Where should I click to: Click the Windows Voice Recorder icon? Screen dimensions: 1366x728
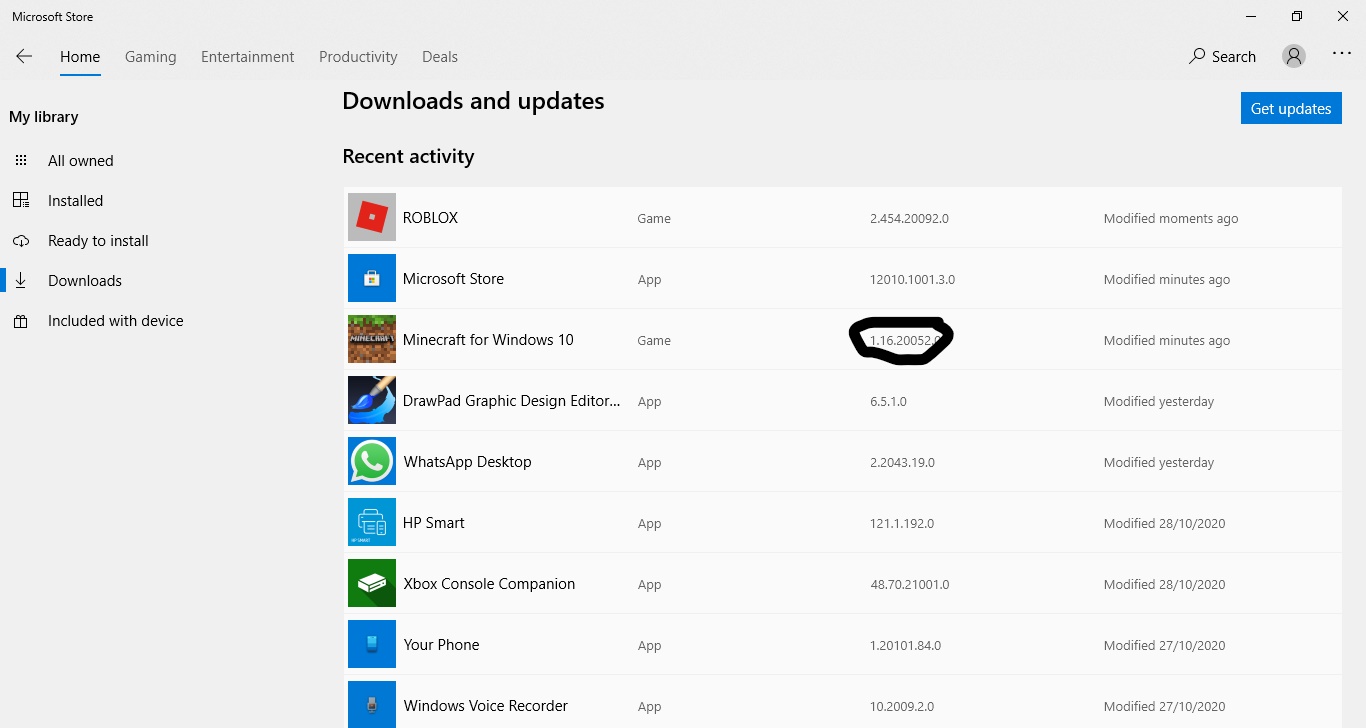tap(372, 704)
